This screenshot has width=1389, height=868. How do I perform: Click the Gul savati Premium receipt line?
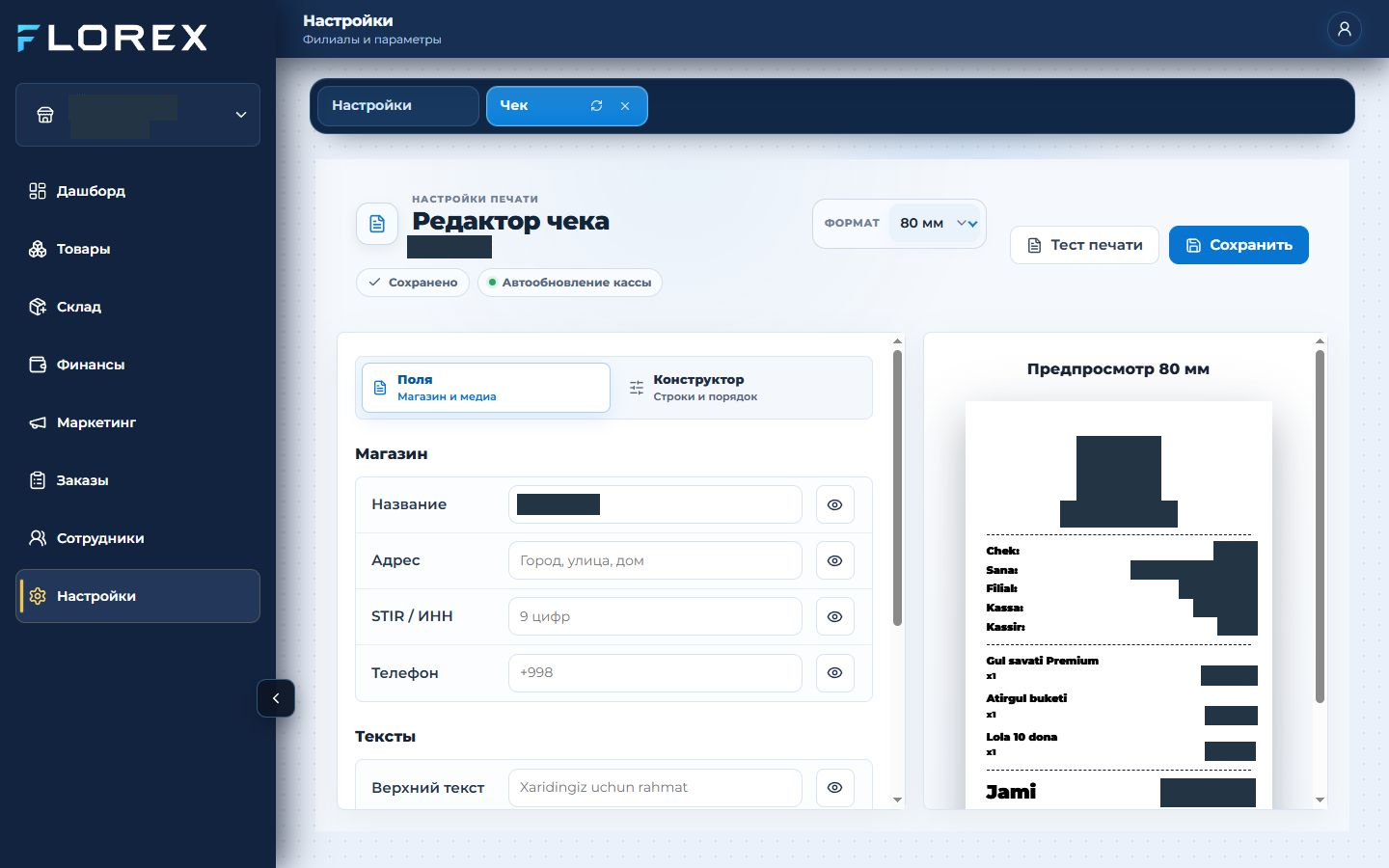coord(1043,661)
